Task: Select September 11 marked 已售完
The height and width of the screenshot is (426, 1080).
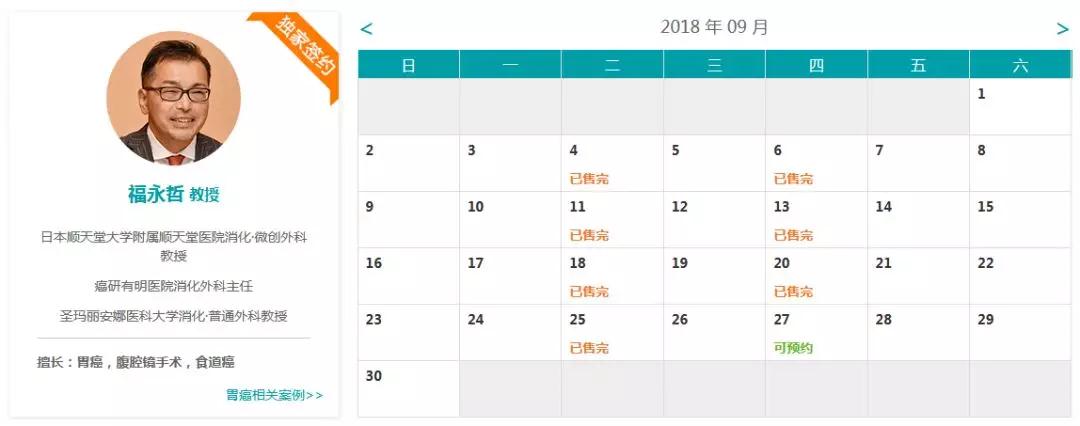Action: (x=612, y=220)
